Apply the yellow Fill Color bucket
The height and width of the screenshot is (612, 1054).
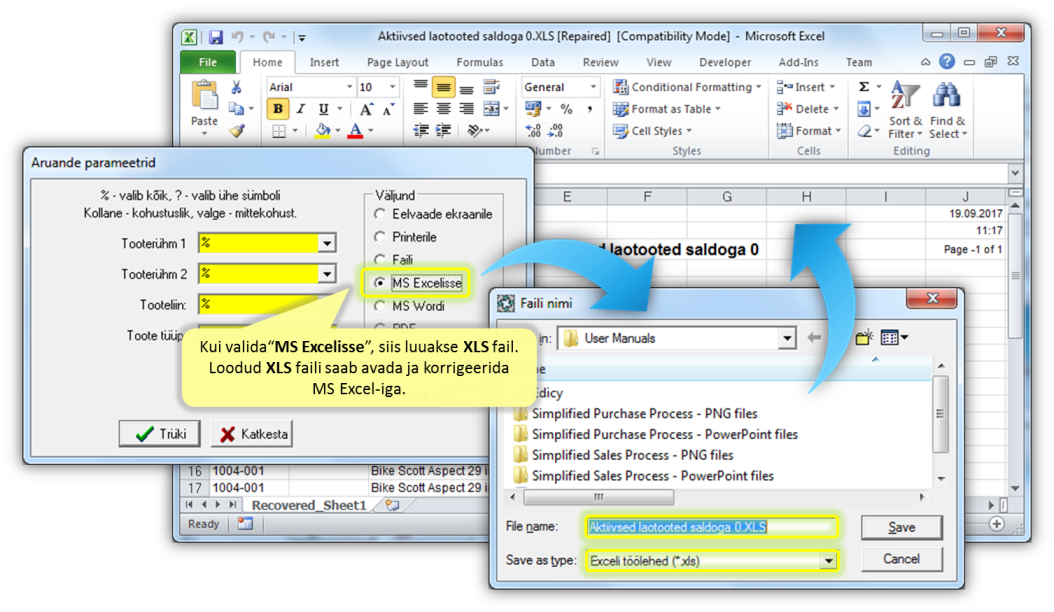coord(323,130)
